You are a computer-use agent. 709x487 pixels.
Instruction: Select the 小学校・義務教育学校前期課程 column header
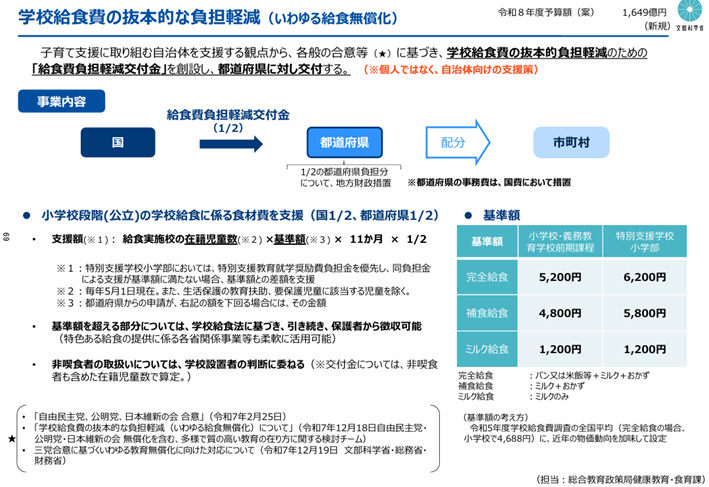click(556, 242)
